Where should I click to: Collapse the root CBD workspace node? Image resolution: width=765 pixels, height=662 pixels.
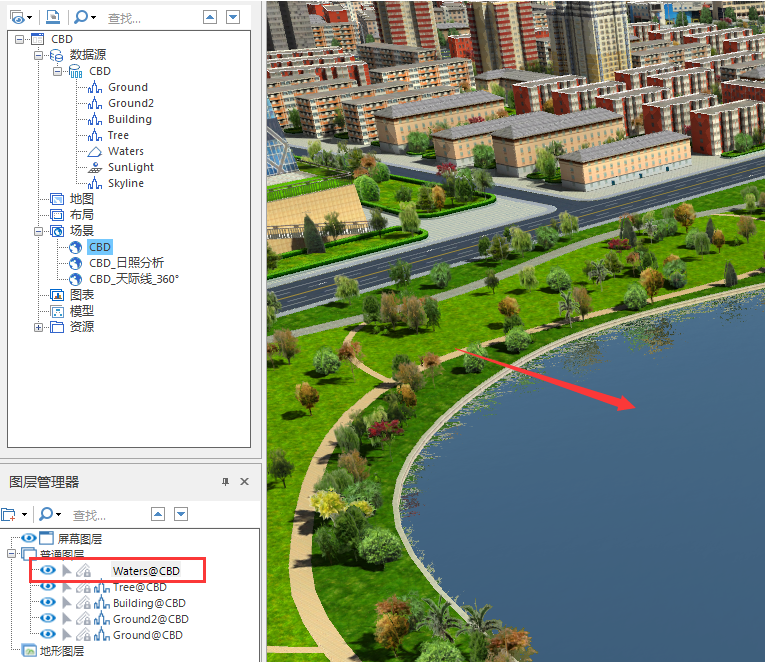(19, 39)
